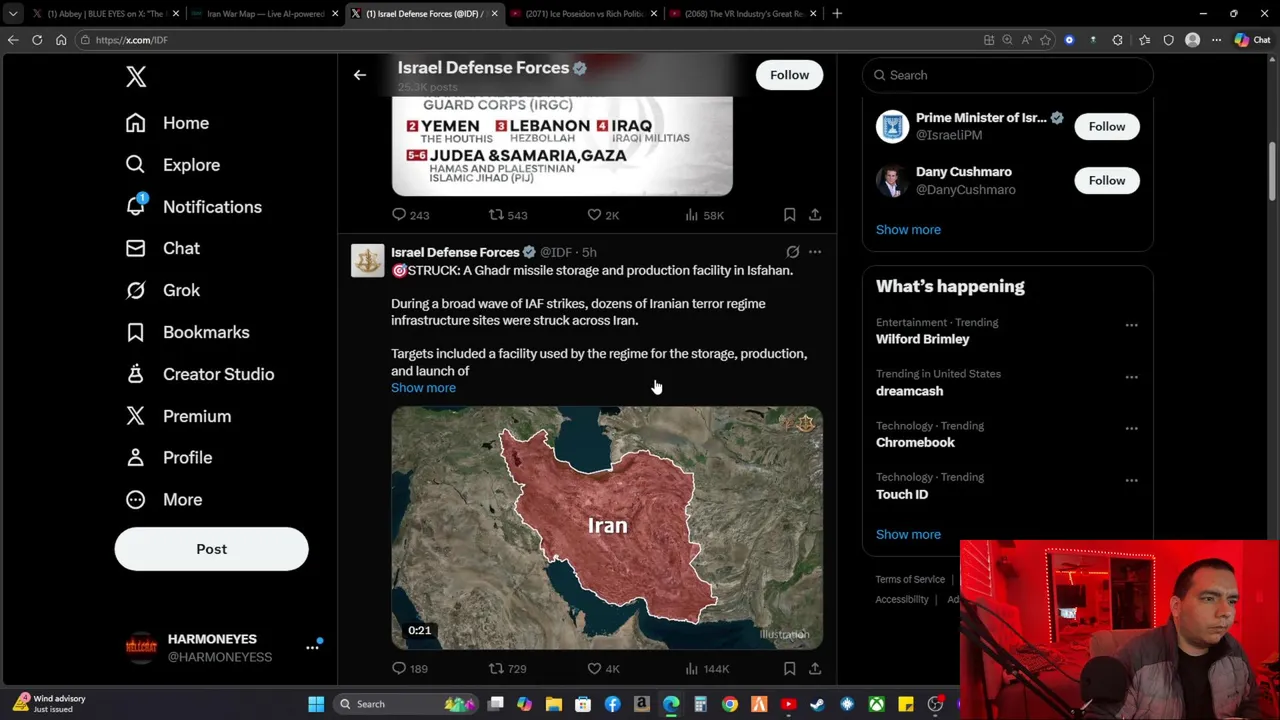Switch to the Iran War Map tab

pos(264,14)
